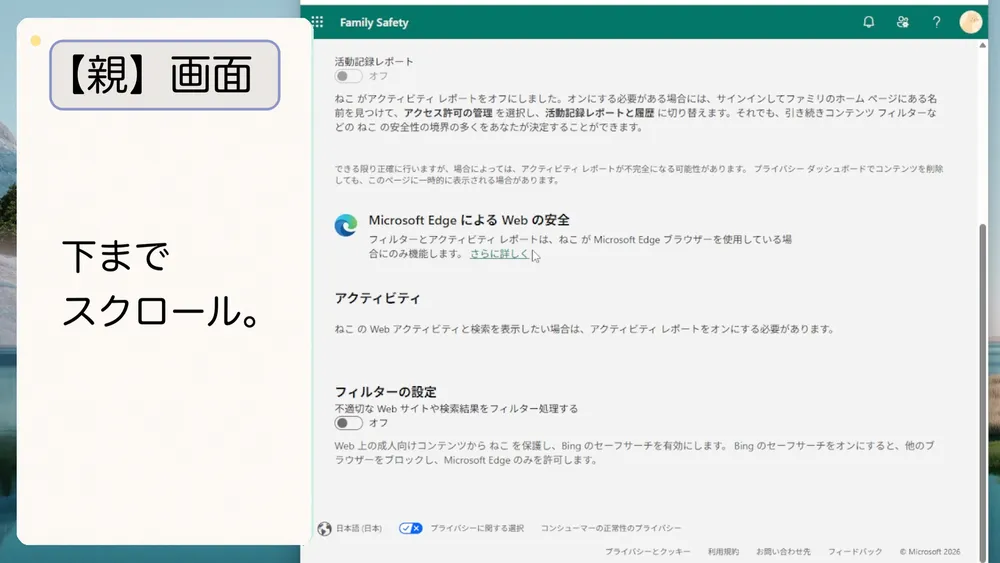Enable the inappropriate websites filter switch

pos(348,423)
